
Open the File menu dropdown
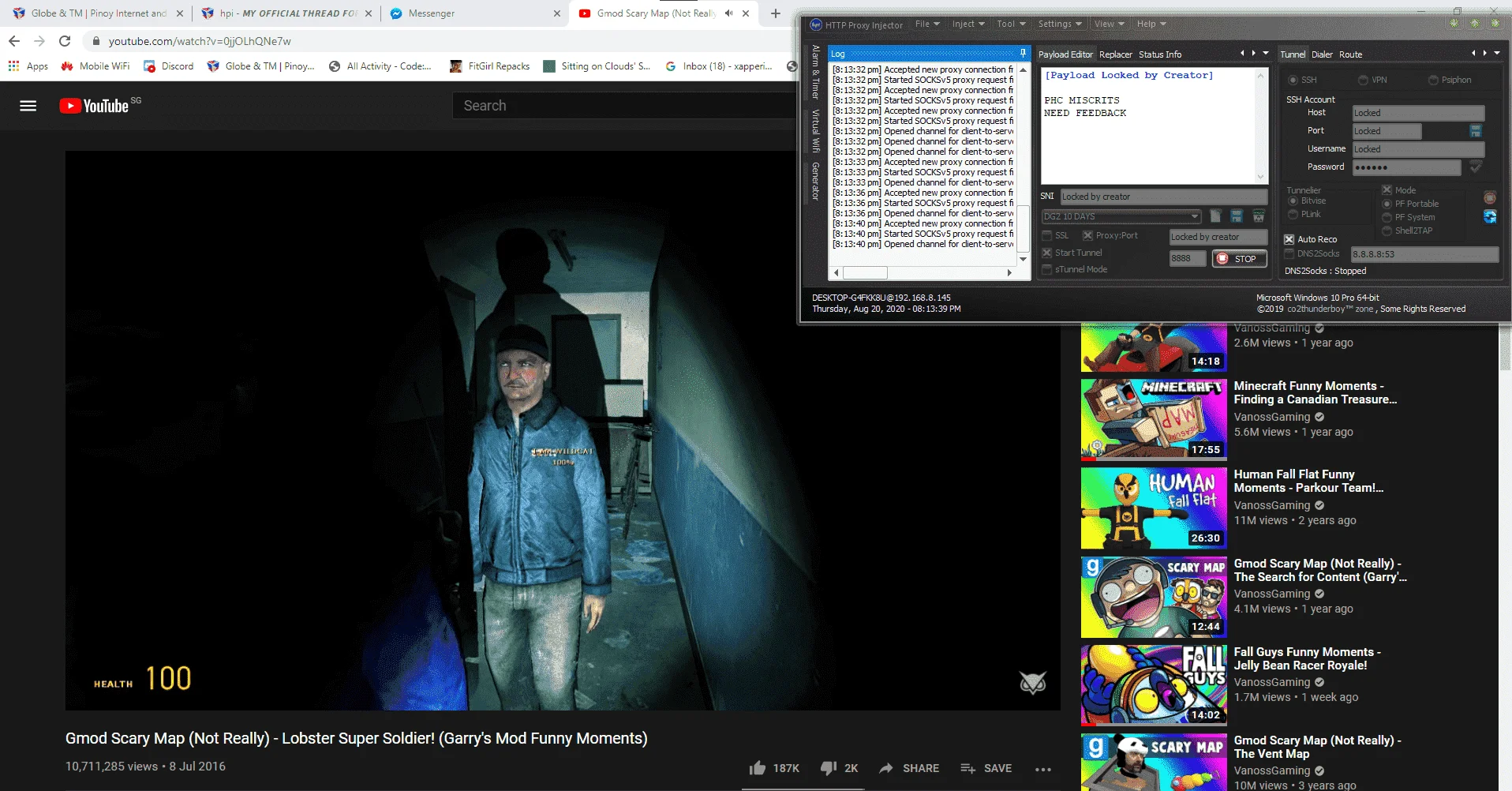tap(927, 24)
